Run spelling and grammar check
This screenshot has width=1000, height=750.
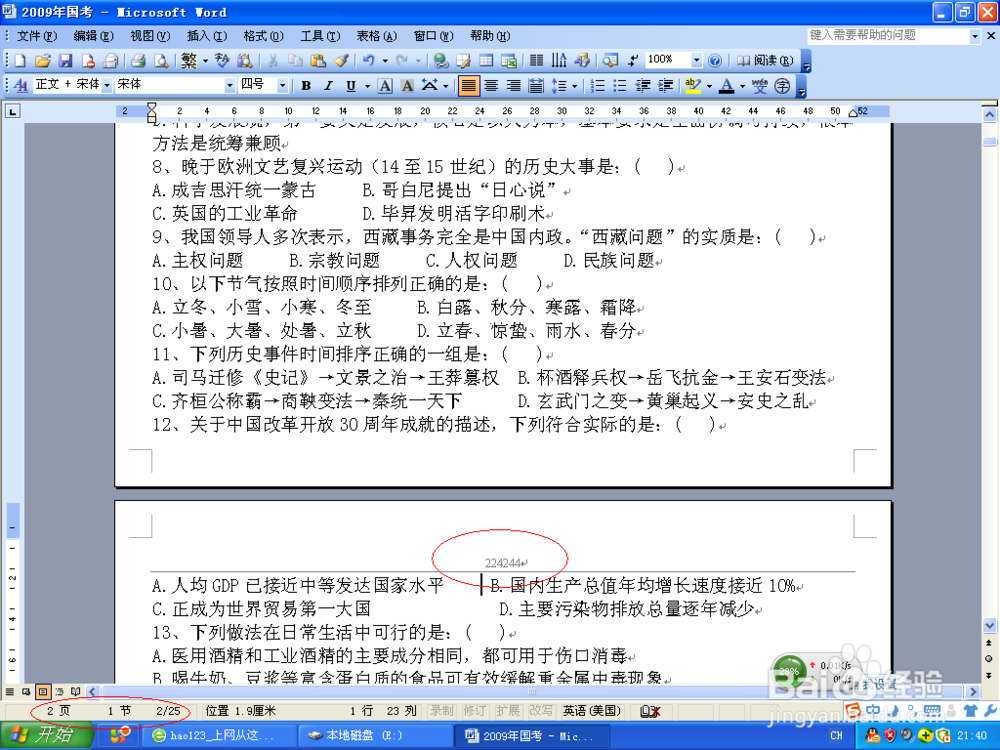(x=221, y=61)
